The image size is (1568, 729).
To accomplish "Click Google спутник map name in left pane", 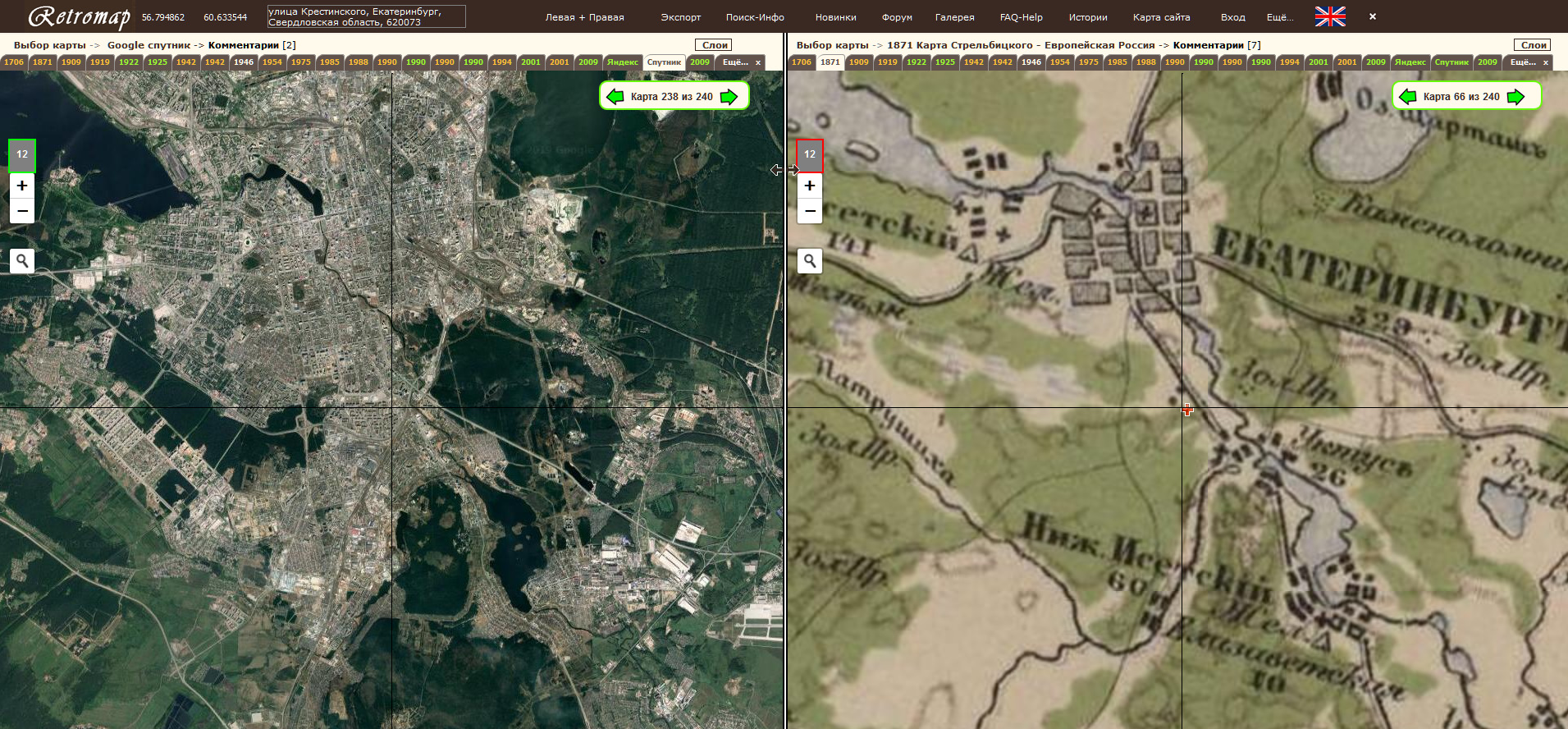I will point(149,45).
